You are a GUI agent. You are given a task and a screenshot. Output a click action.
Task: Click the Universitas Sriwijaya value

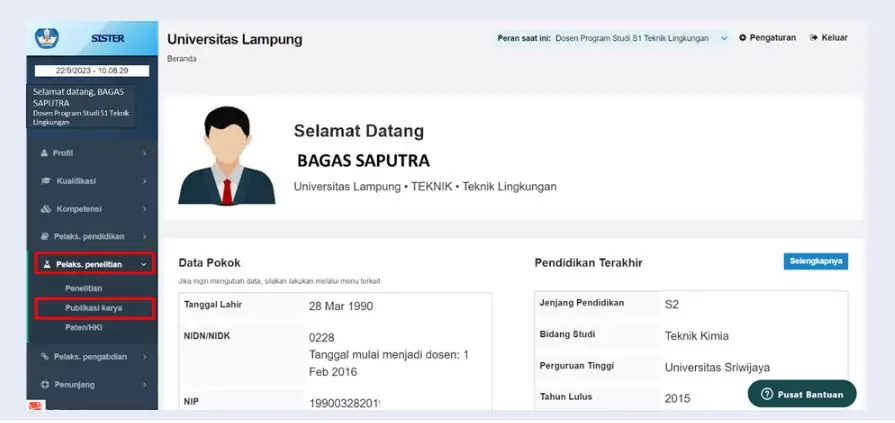coord(717,368)
